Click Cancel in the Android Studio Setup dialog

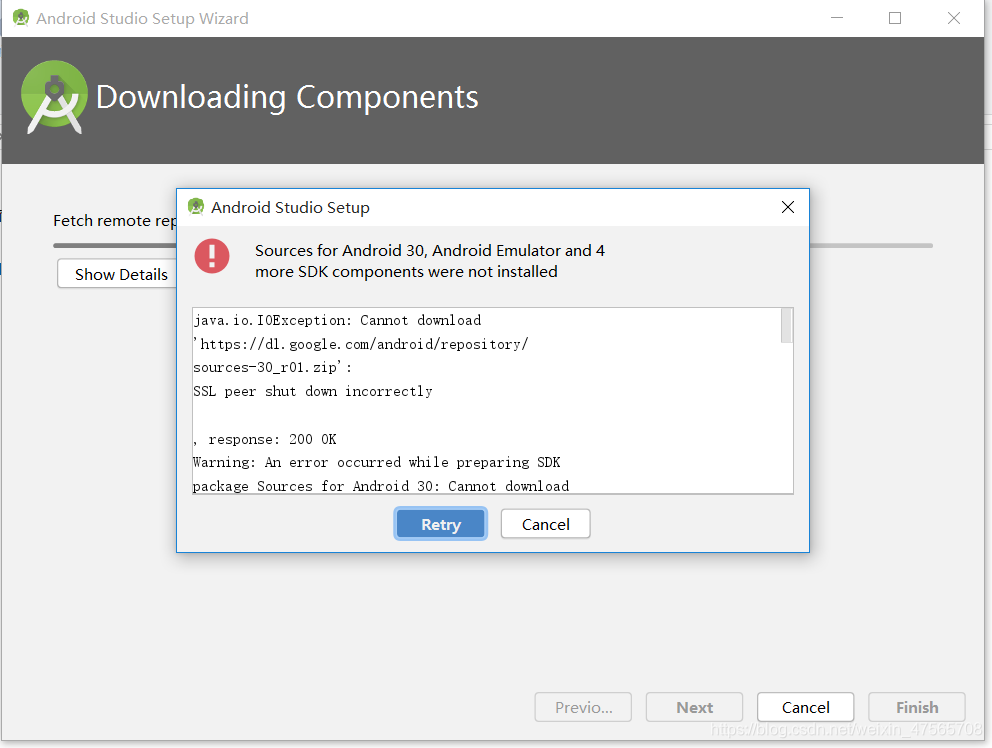(545, 524)
